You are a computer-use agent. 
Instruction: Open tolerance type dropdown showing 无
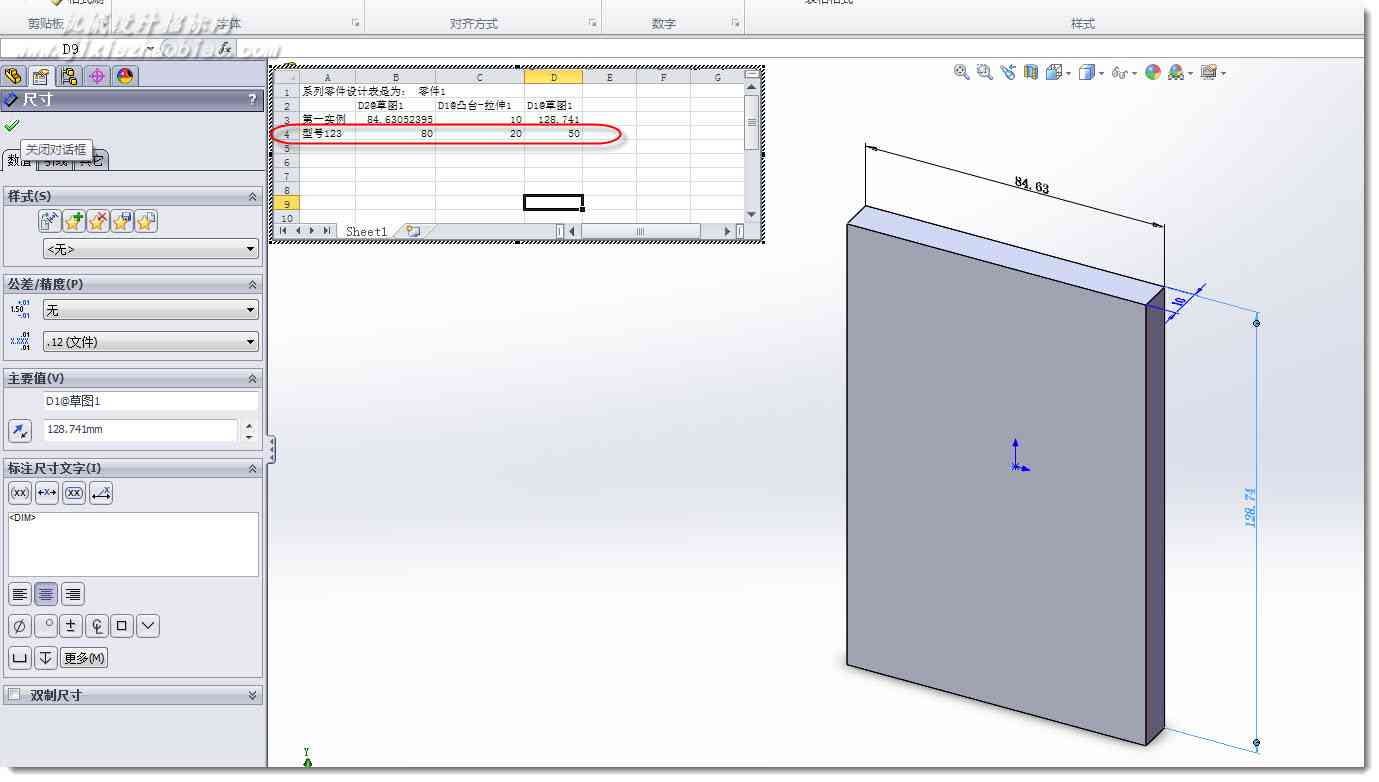point(151,311)
